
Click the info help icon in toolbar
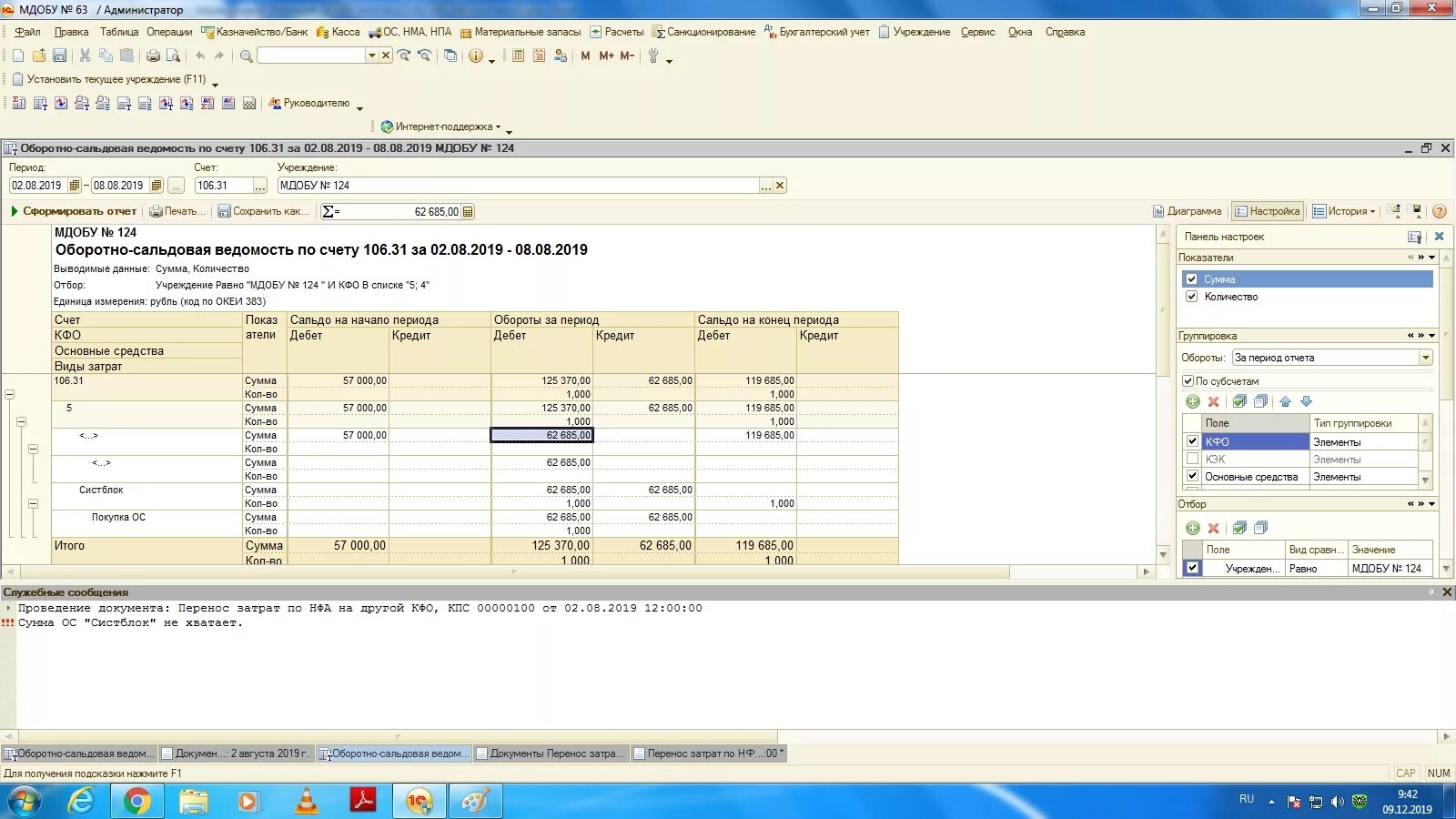[x=476, y=56]
